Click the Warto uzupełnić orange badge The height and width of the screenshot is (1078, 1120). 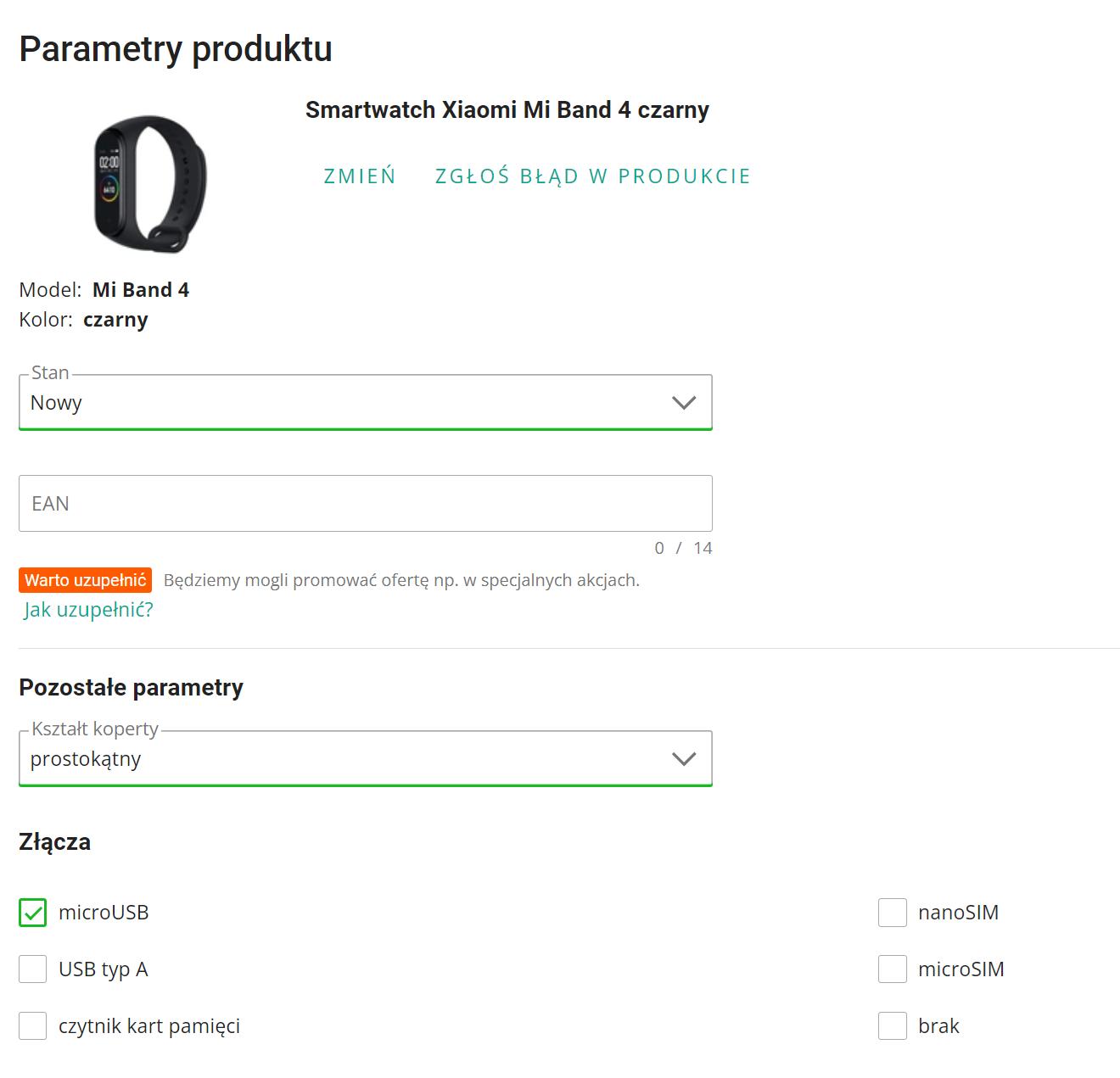(86, 580)
